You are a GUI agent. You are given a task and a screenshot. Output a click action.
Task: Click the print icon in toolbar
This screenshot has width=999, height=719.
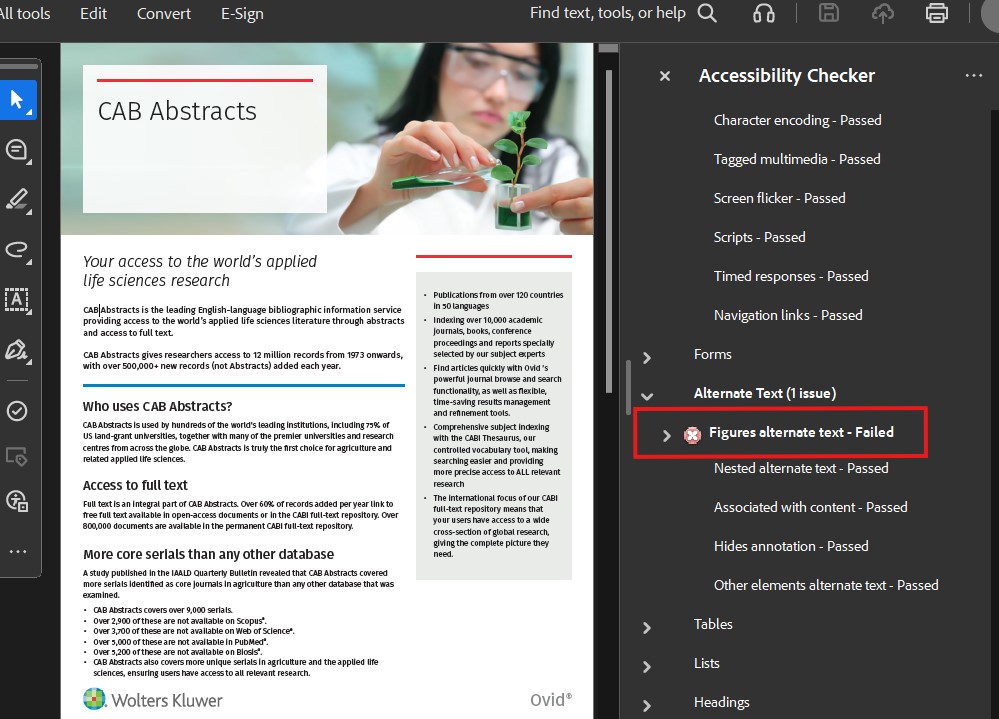click(x=936, y=13)
